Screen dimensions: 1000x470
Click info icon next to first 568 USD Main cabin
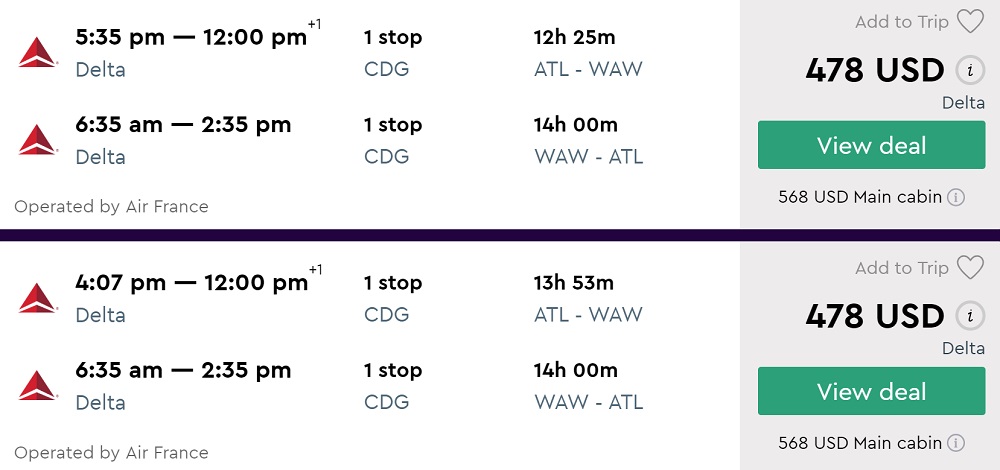(x=956, y=197)
